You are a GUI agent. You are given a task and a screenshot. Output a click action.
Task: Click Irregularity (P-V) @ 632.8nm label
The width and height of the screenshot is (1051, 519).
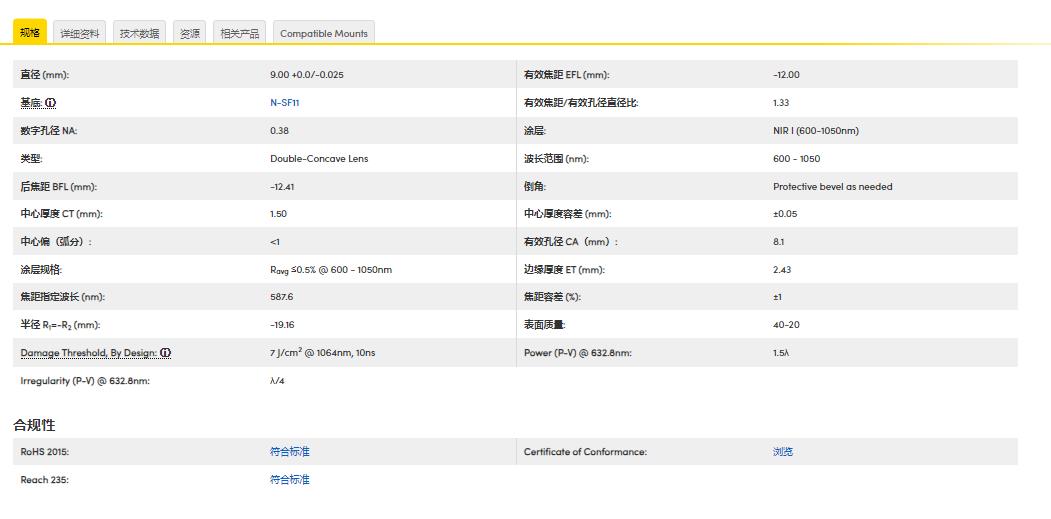[85, 381]
